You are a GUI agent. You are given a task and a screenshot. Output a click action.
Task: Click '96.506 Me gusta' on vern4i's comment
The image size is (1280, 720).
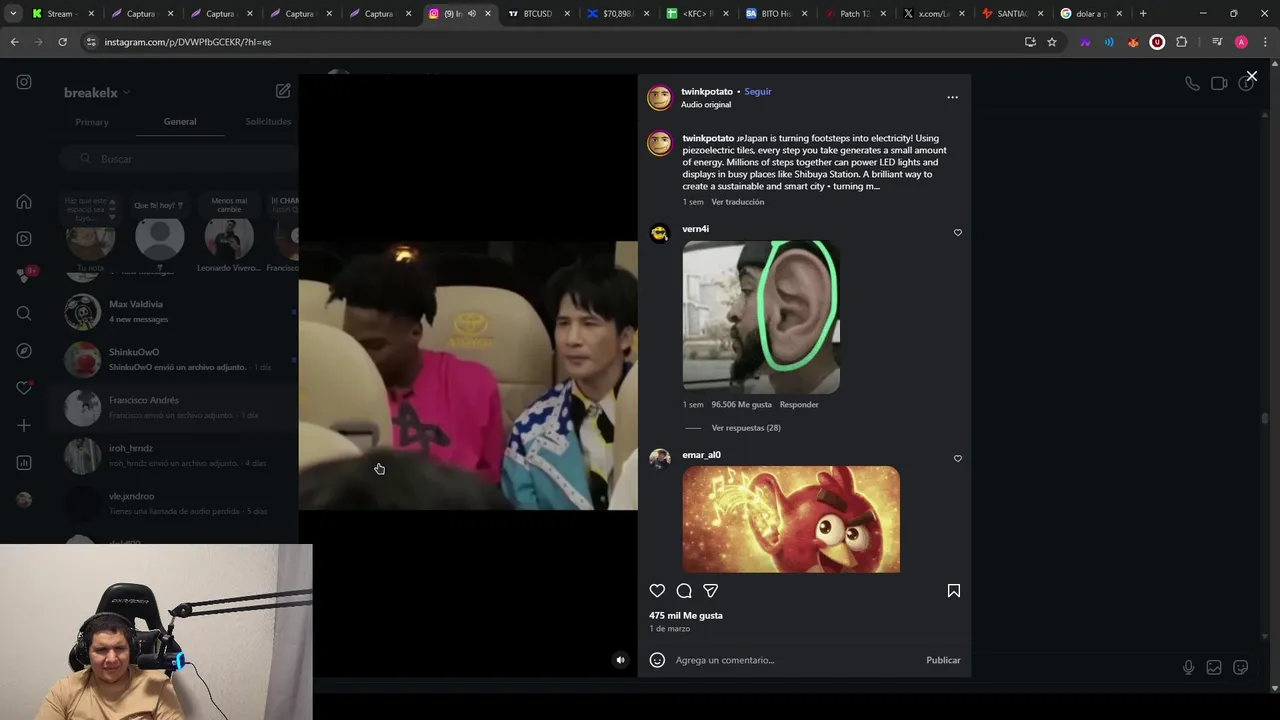[x=741, y=405]
